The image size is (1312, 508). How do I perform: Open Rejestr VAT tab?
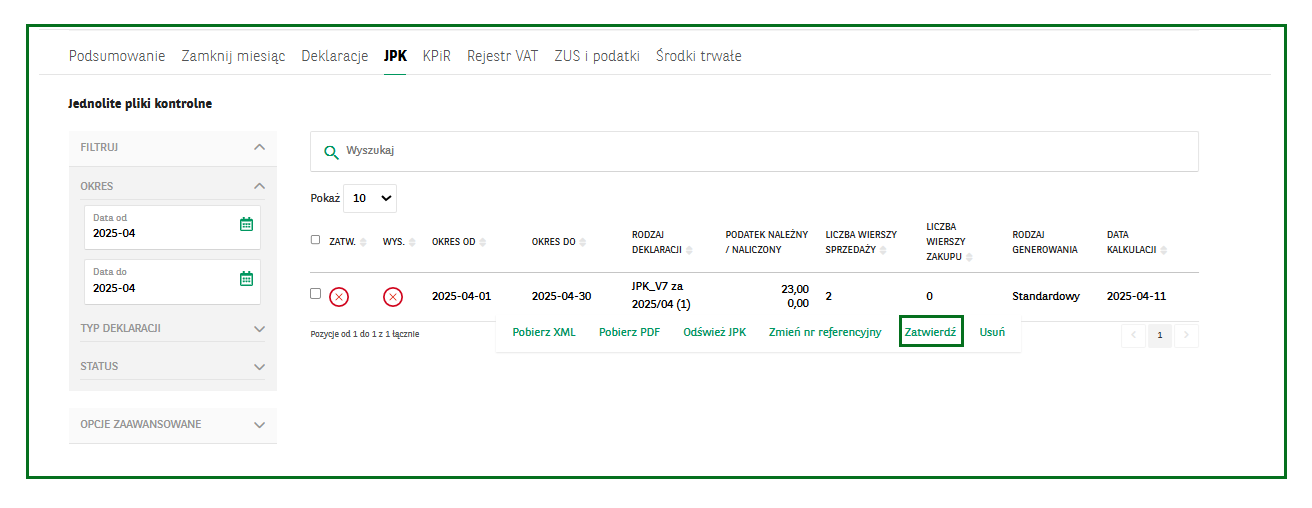point(503,56)
